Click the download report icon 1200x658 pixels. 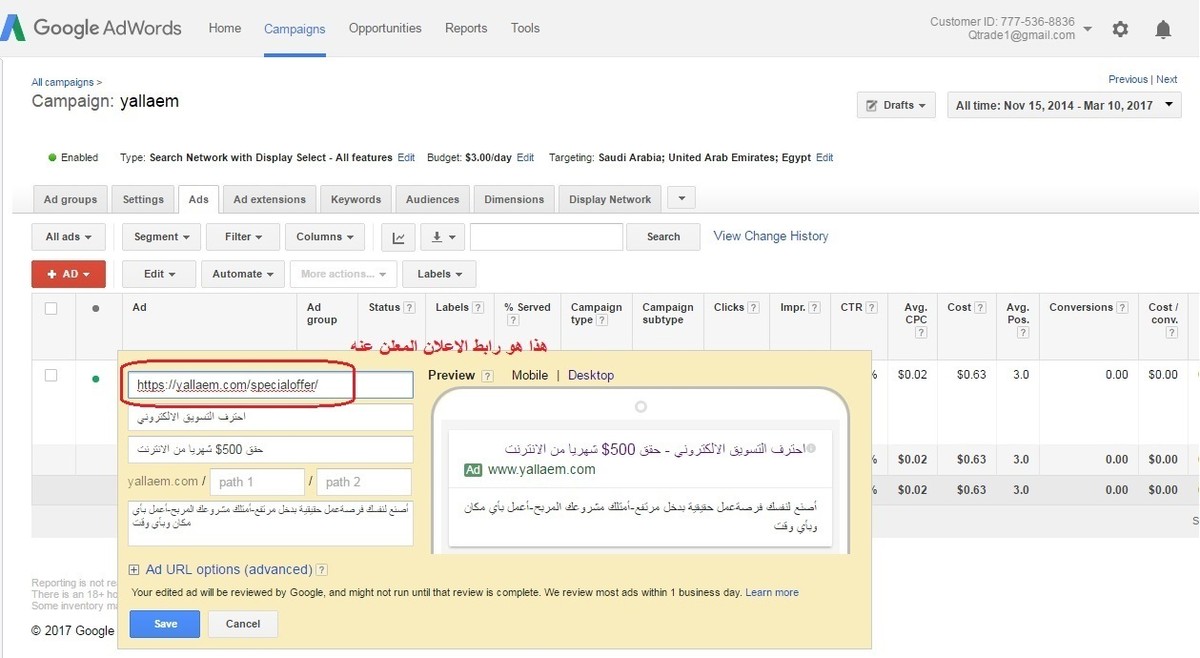[x=441, y=237]
